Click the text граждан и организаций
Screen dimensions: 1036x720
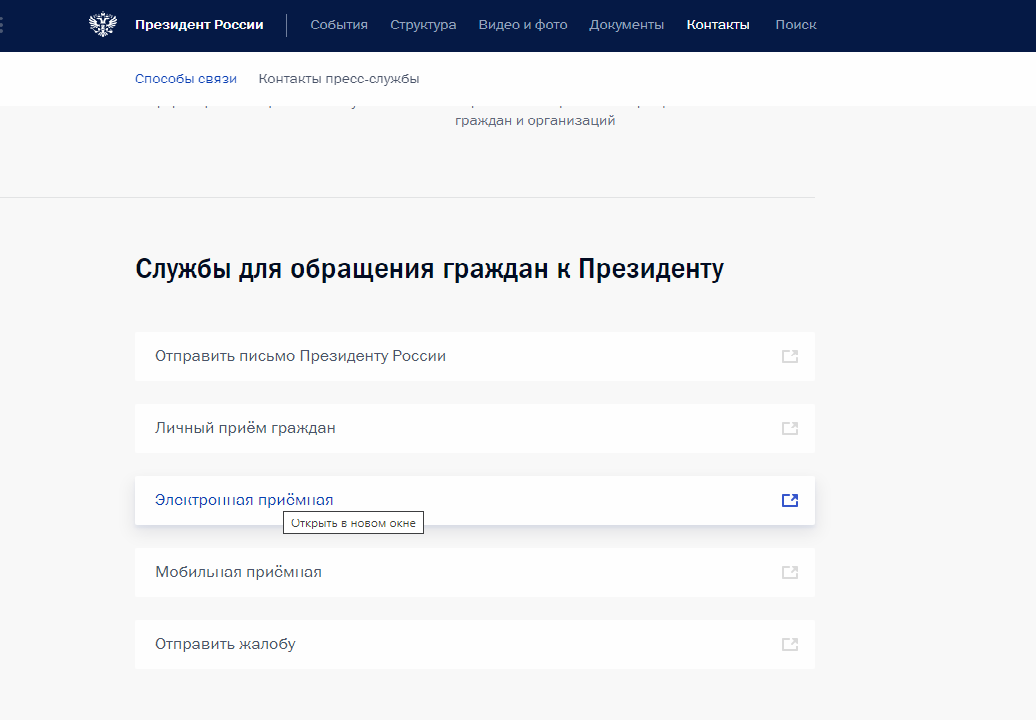pyautogui.click(x=535, y=121)
